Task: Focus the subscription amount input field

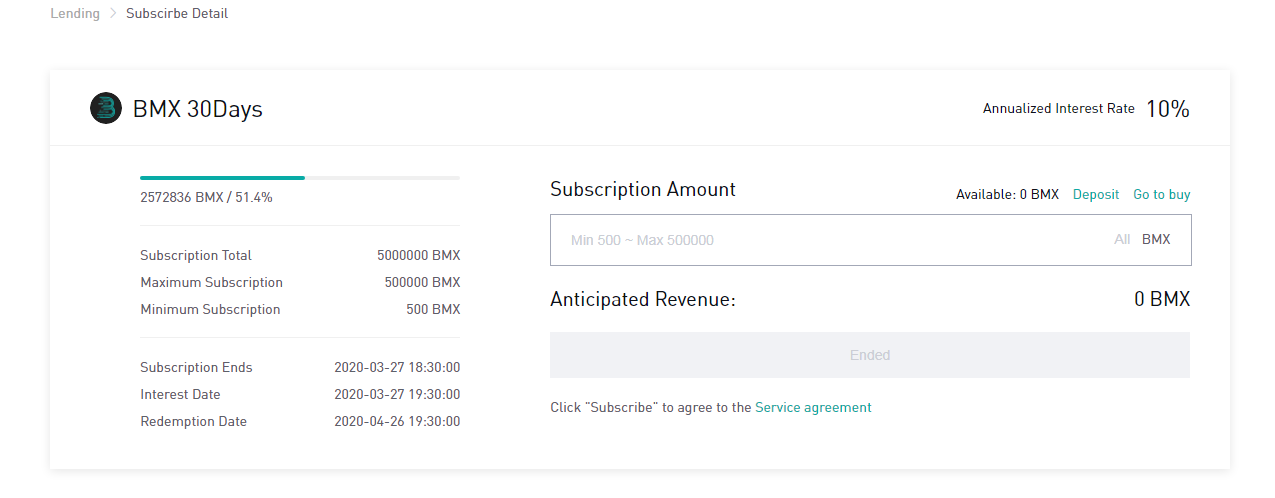Action: (x=830, y=240)
